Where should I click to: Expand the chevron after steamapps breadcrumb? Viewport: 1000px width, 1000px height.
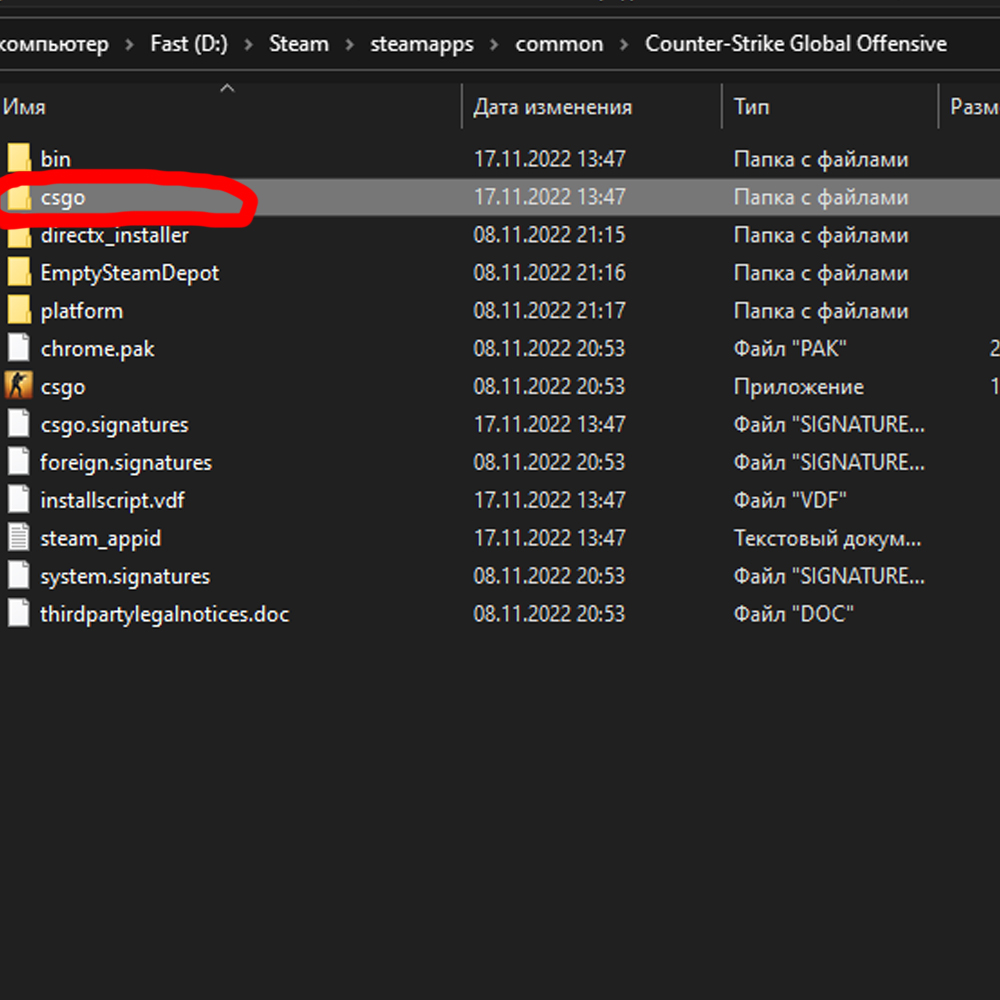(x=494, y=45)
